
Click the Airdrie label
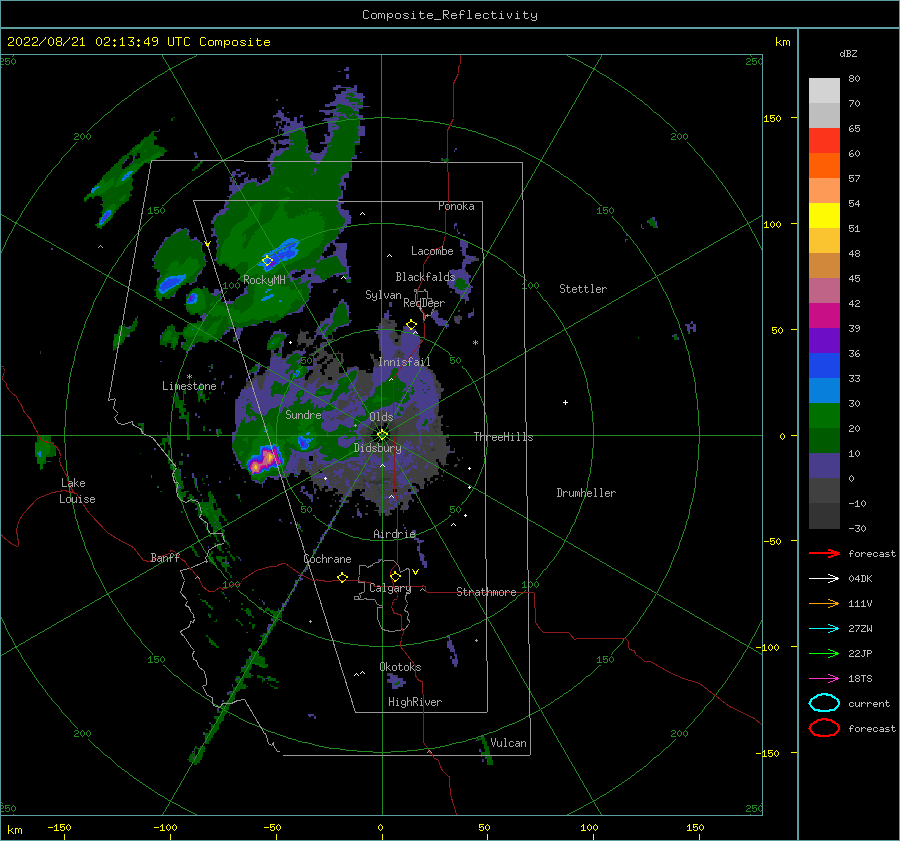394,534
